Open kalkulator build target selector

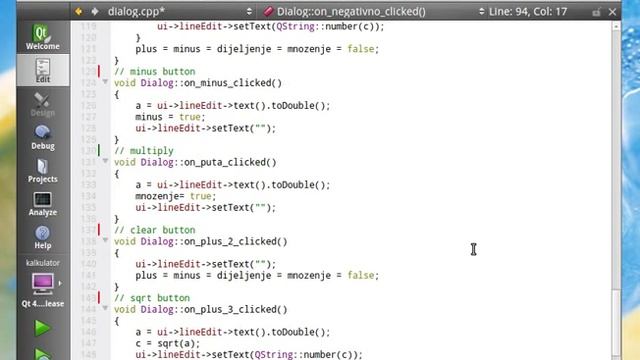[x=43, y=284]
